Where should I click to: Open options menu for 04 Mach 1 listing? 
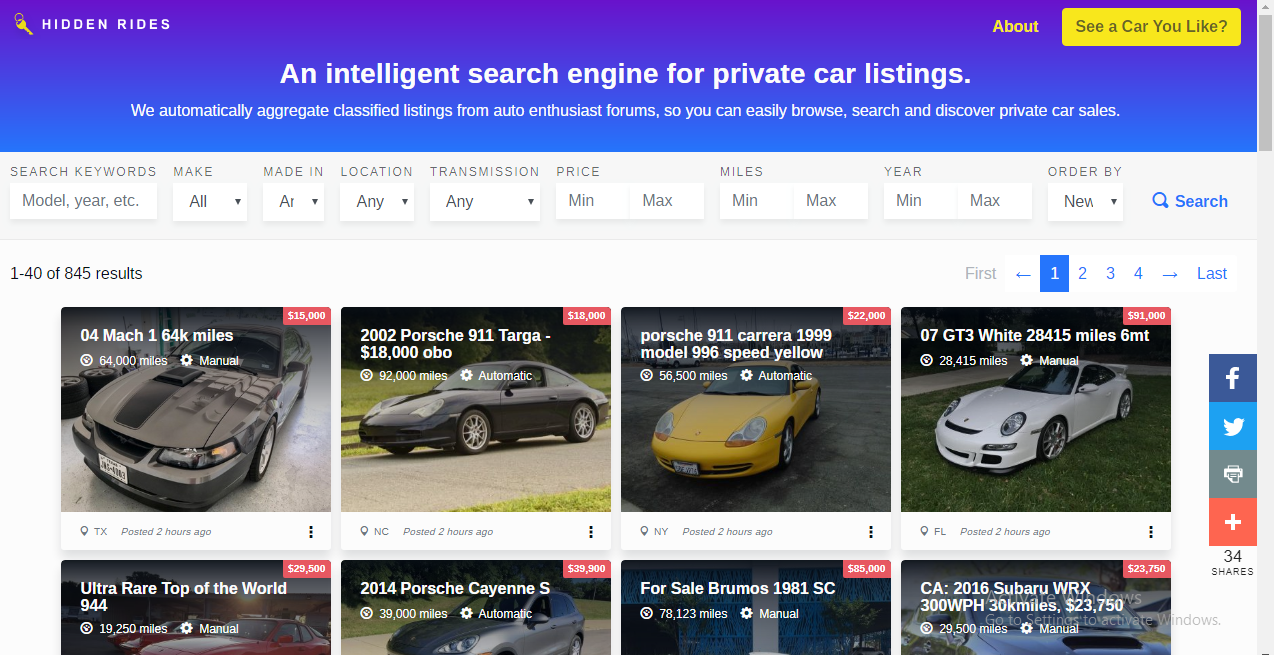[311, 532]
